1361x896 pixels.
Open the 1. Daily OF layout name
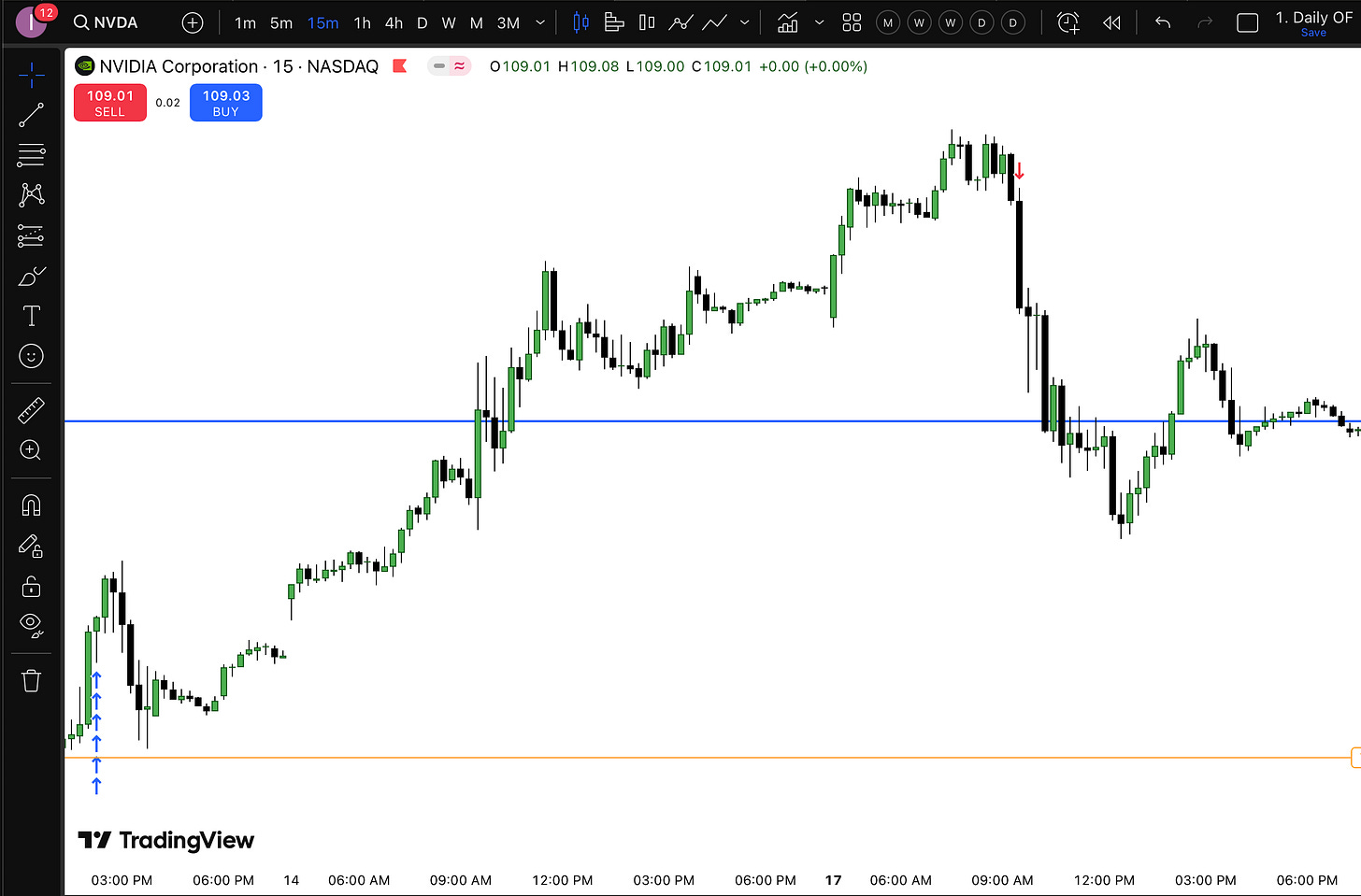pos(1313,17)
